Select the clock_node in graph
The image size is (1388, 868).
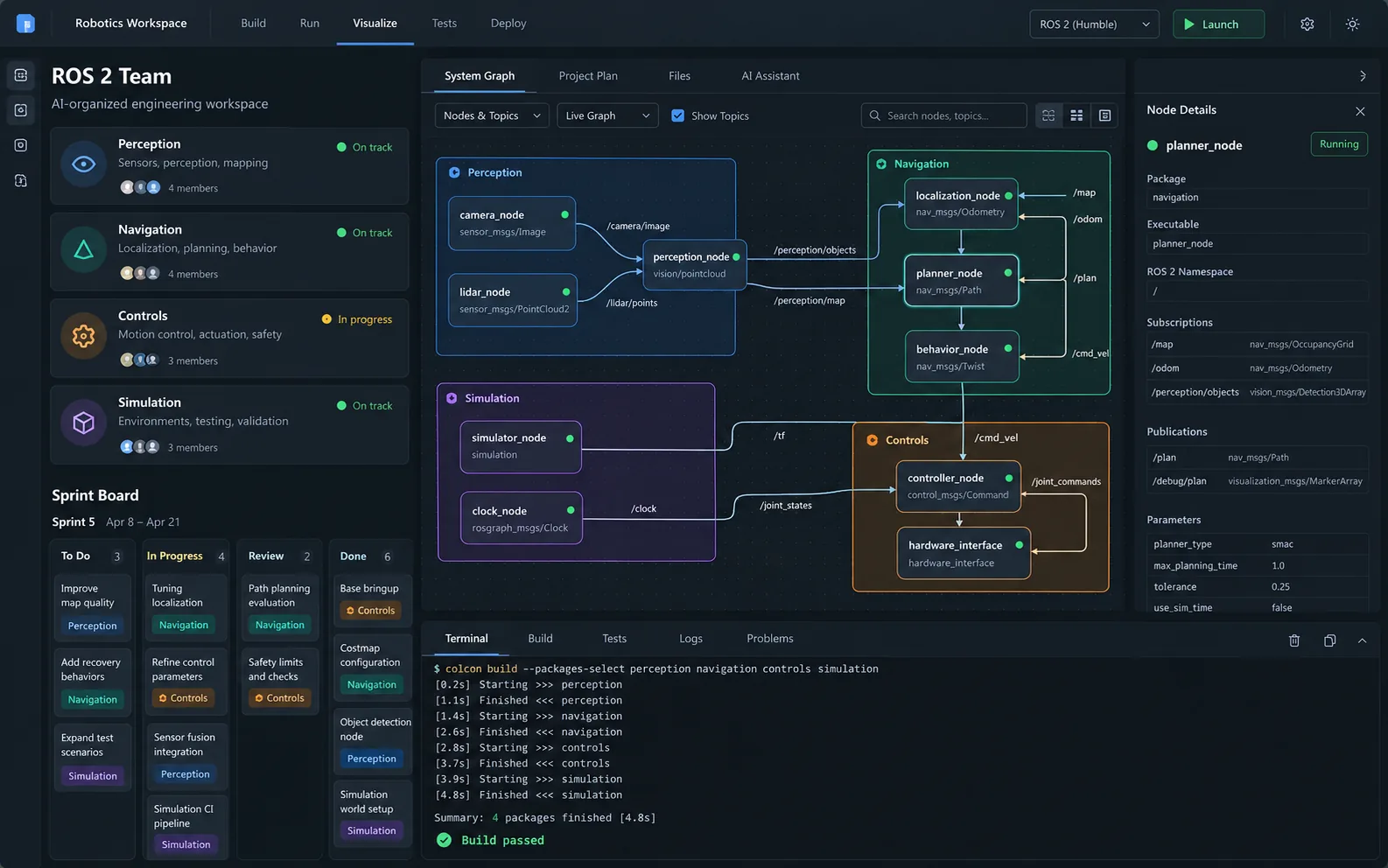tap(522, 518)
